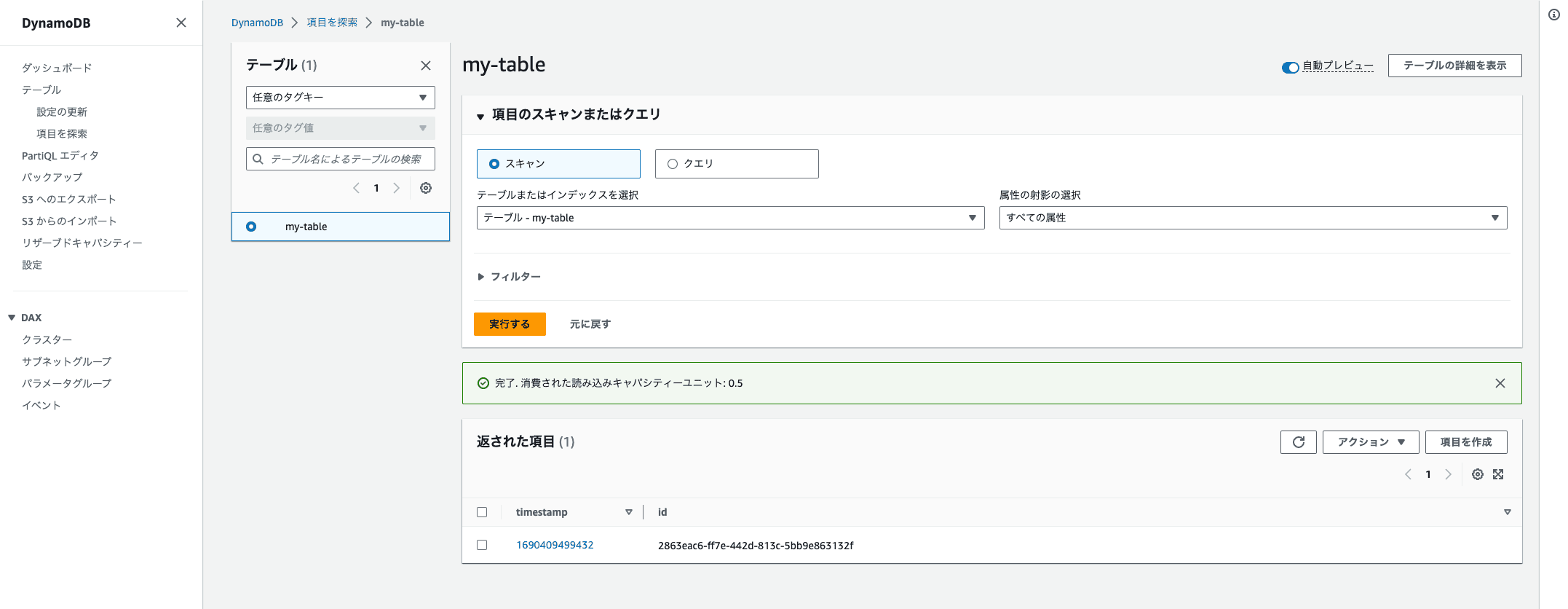Image resolution: width=1568 pixels, height=609 pixels.
Task: Go to next page of returned items
Action: click(1449, 474)
